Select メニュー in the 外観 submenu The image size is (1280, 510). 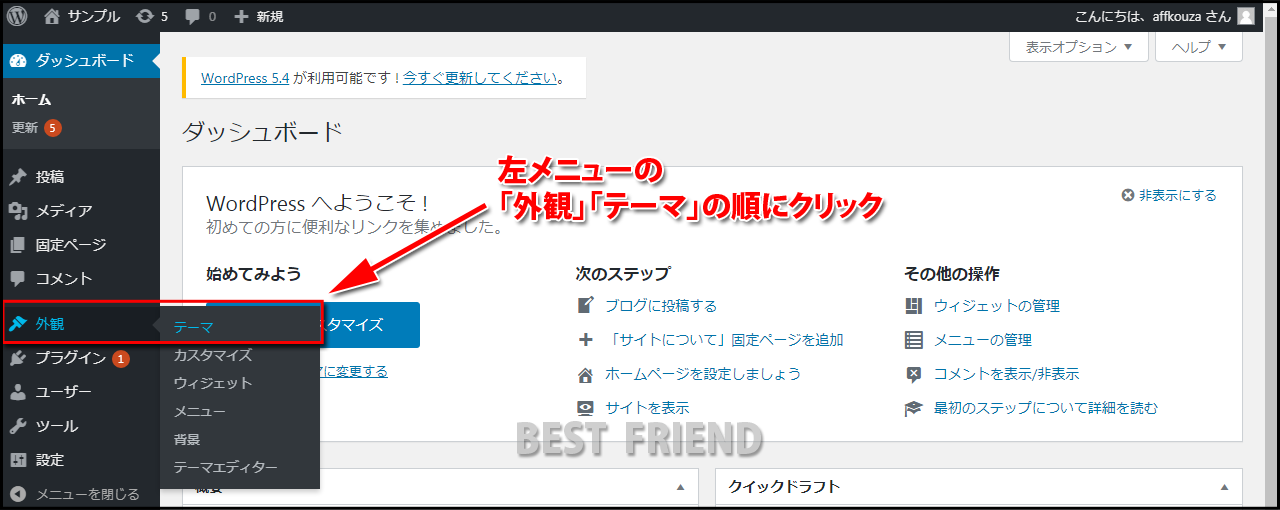[199, 411]
